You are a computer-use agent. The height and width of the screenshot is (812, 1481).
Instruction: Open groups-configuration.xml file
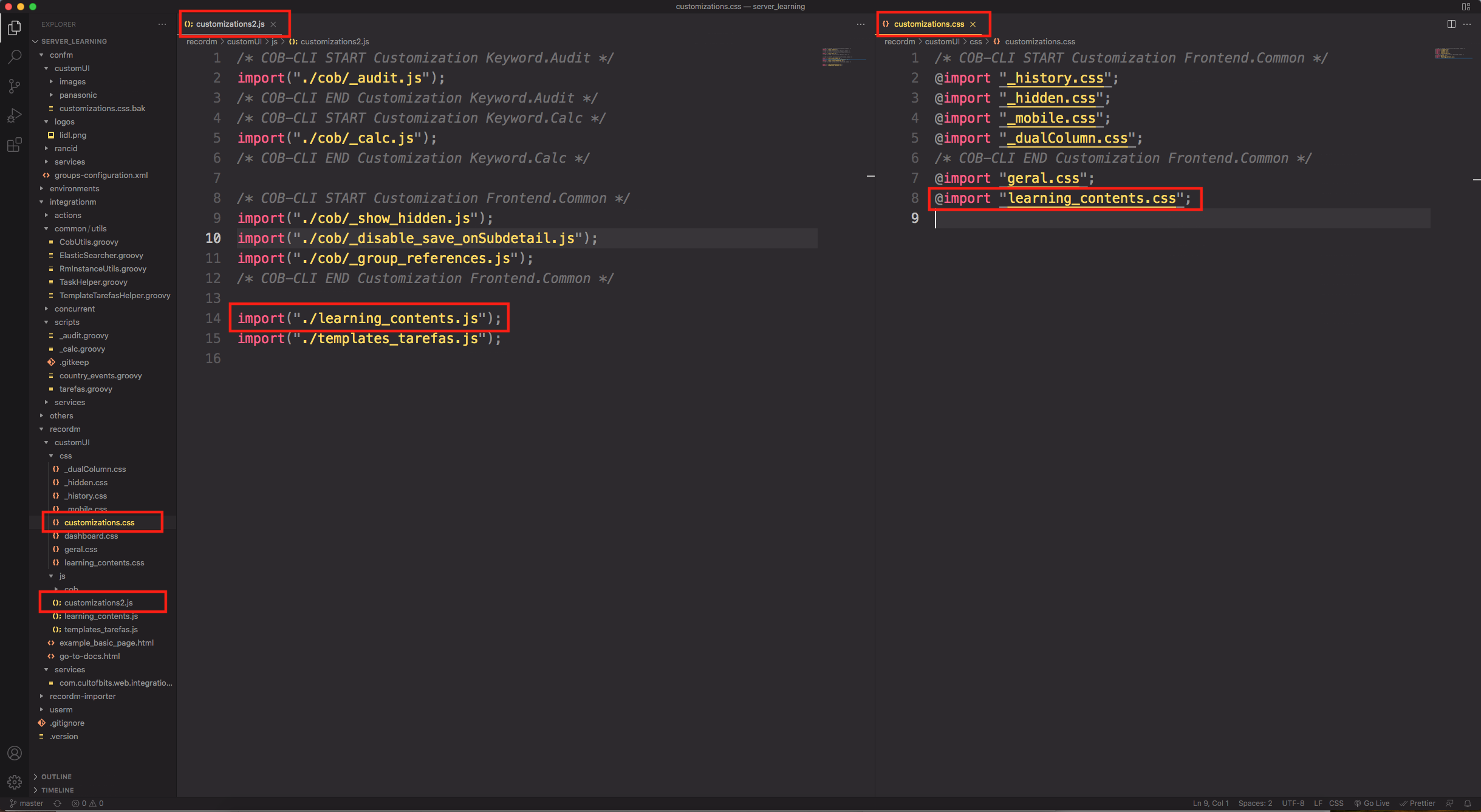101,175
